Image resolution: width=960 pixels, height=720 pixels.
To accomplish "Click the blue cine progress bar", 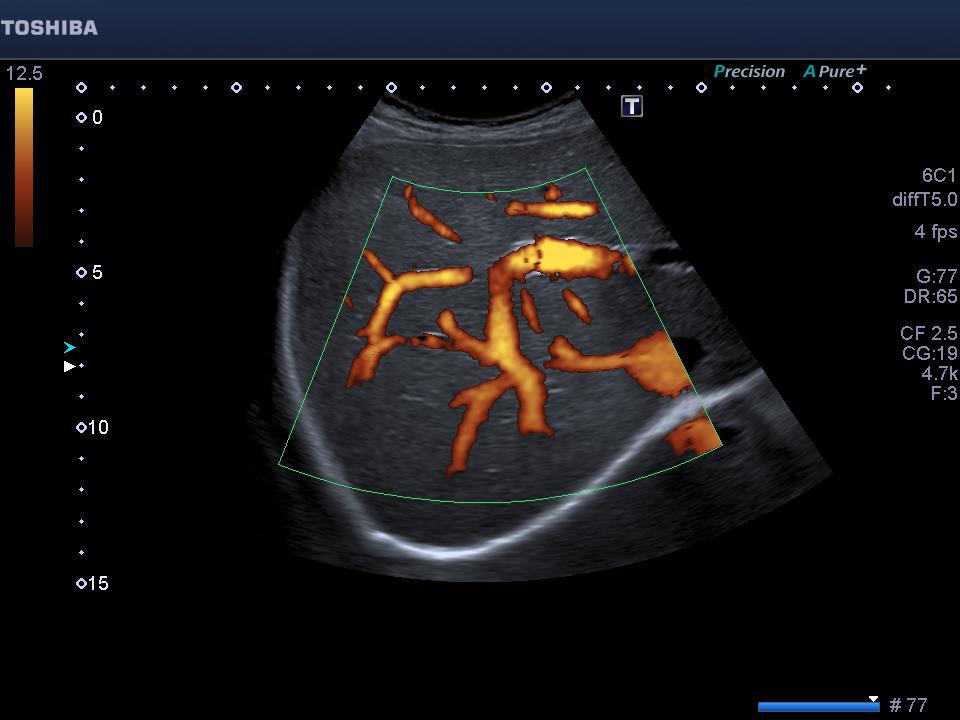I will 818,707.
